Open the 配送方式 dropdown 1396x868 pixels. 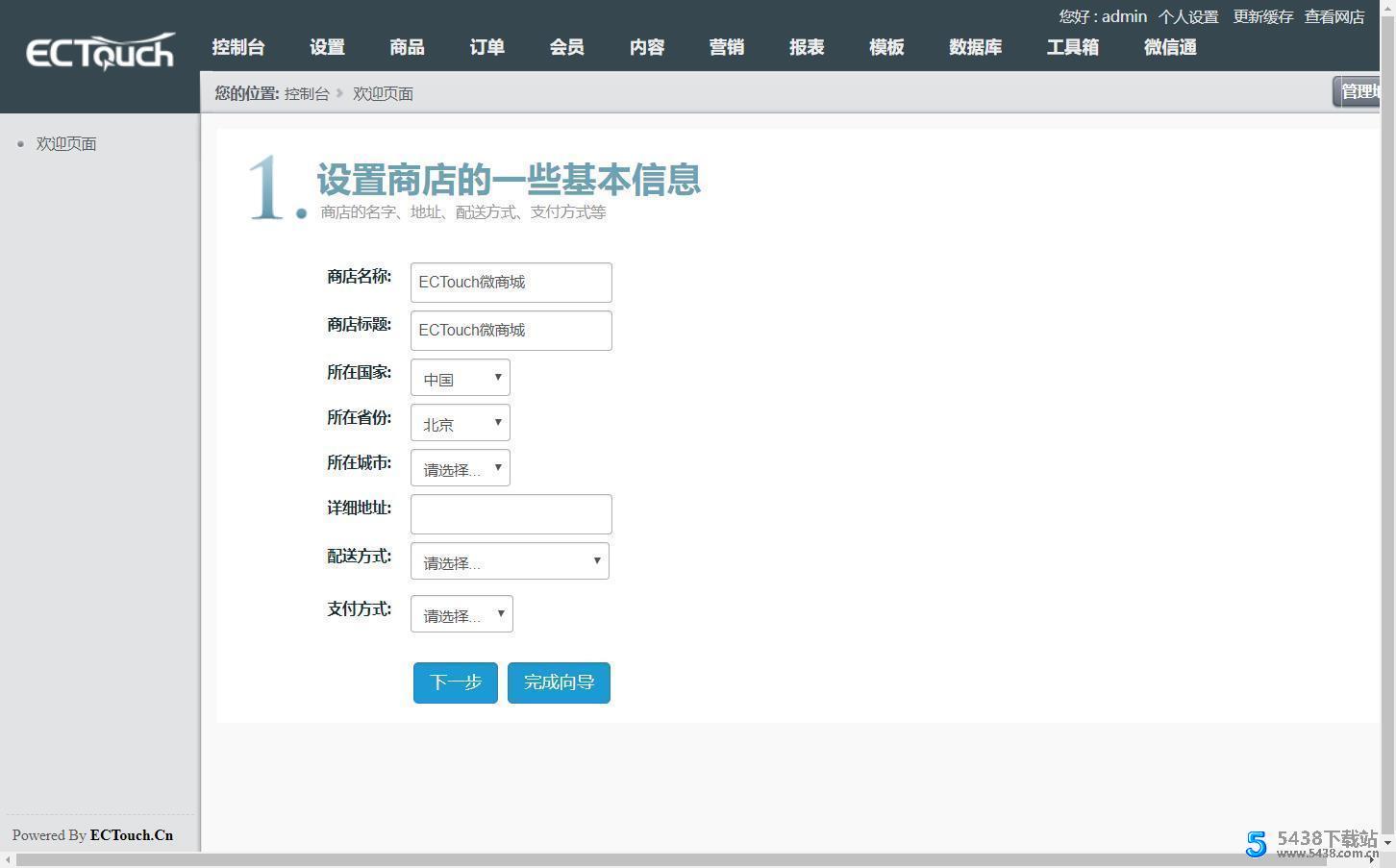510,561
